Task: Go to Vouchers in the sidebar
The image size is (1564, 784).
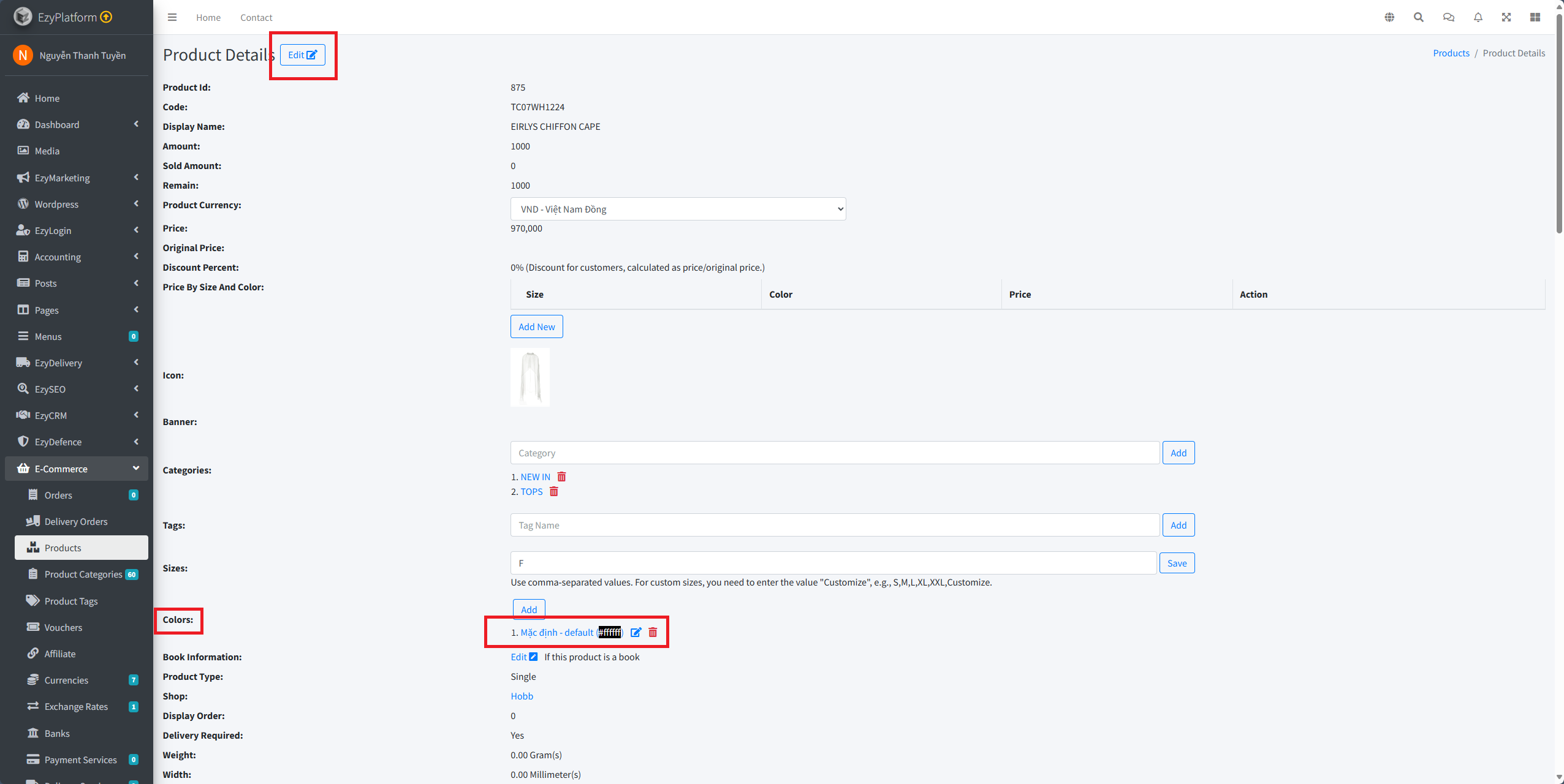Action: click(x=63, y=627)
